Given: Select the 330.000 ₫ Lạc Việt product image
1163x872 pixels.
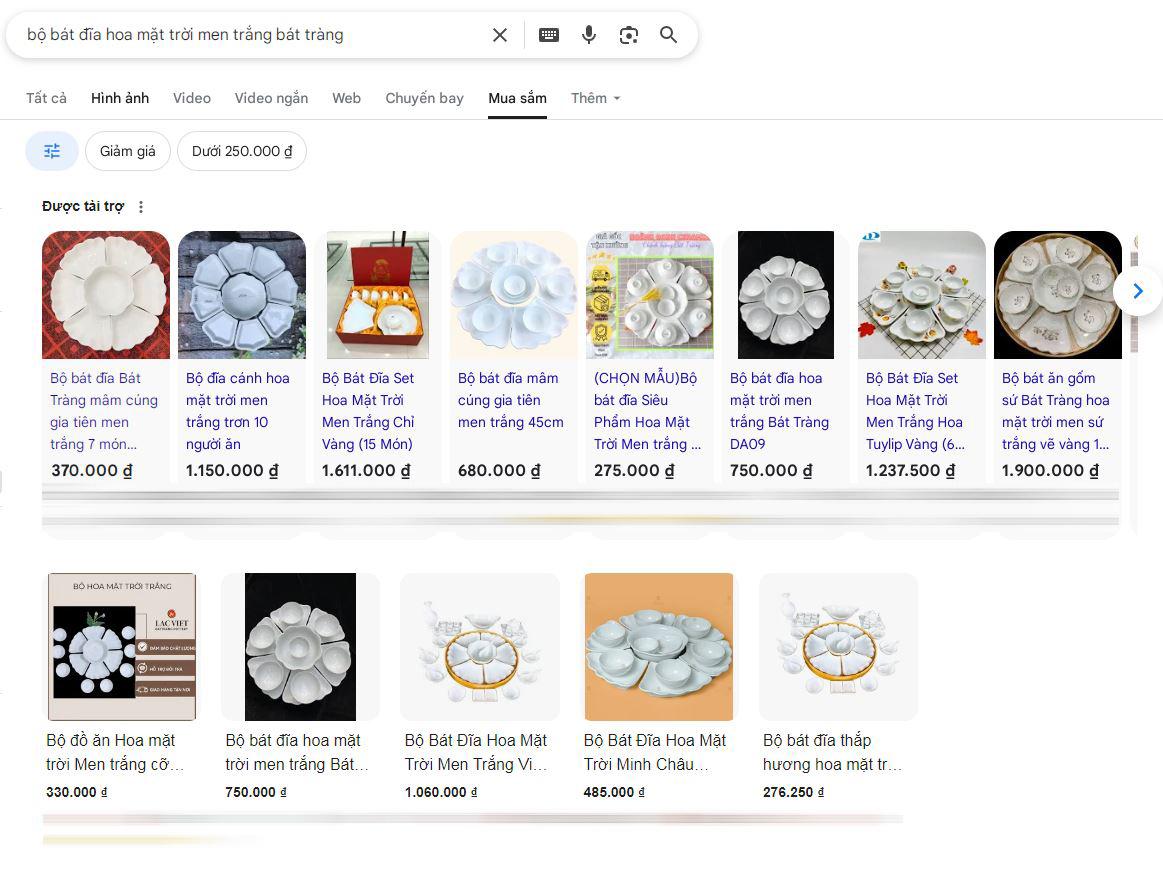Looking at the screenshot, I should tap(122, 646).
